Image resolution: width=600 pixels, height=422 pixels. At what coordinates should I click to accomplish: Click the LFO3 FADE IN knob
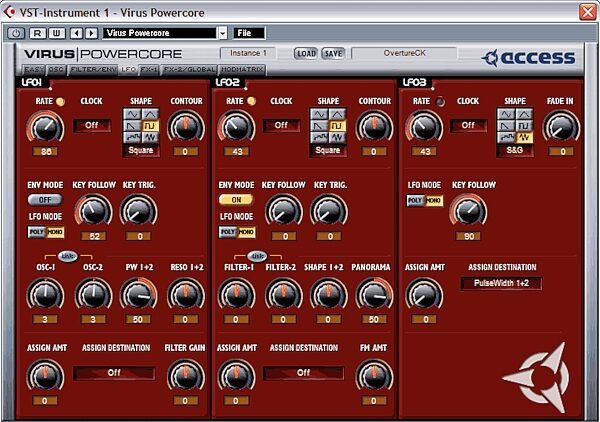click(561, 127)
